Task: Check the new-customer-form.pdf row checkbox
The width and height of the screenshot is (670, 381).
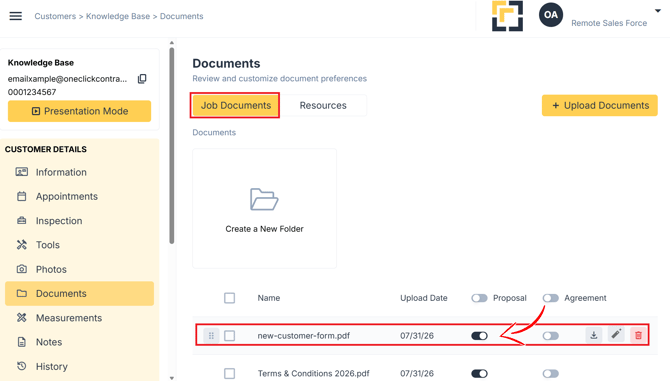Action: [x=229, y=336]
